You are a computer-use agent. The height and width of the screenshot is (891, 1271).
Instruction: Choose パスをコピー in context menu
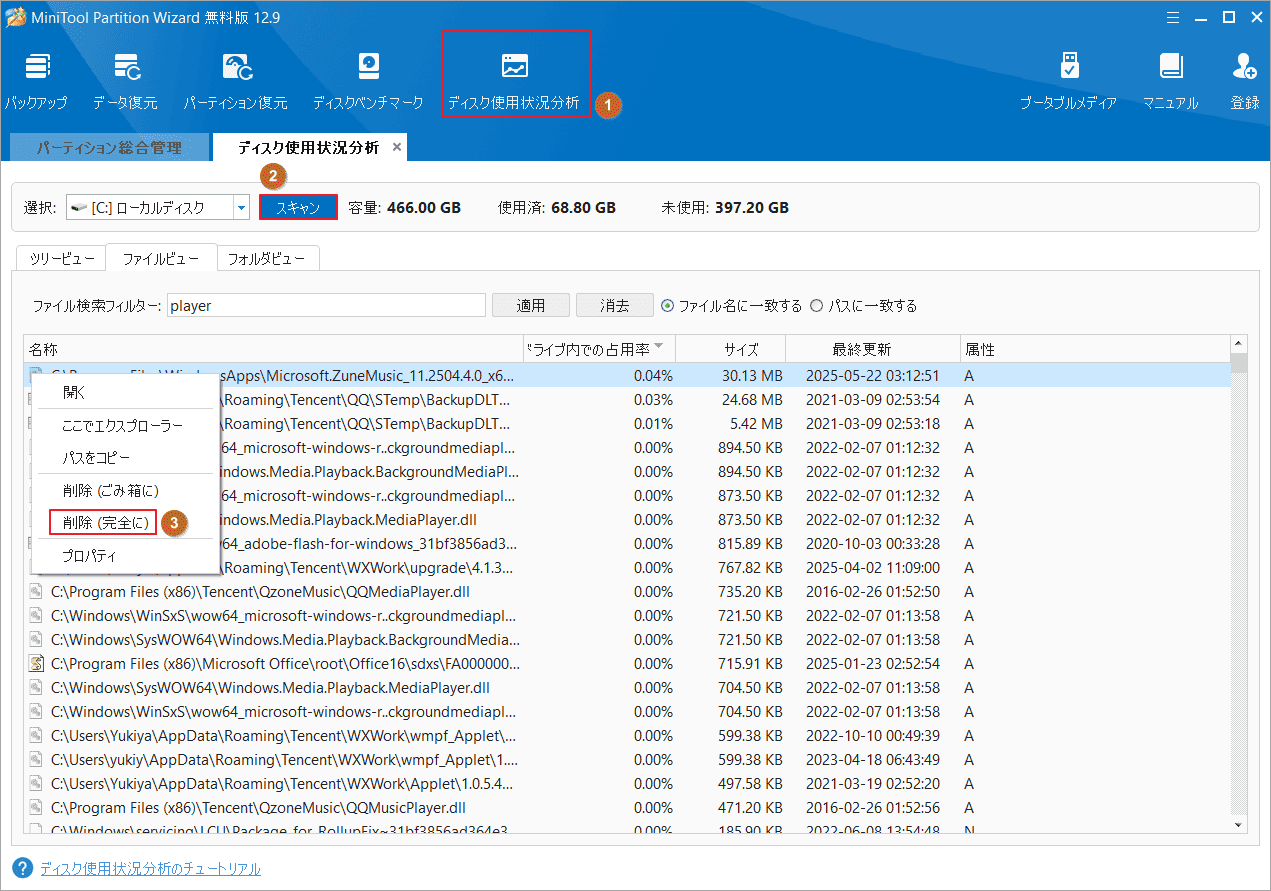(126, 457)
